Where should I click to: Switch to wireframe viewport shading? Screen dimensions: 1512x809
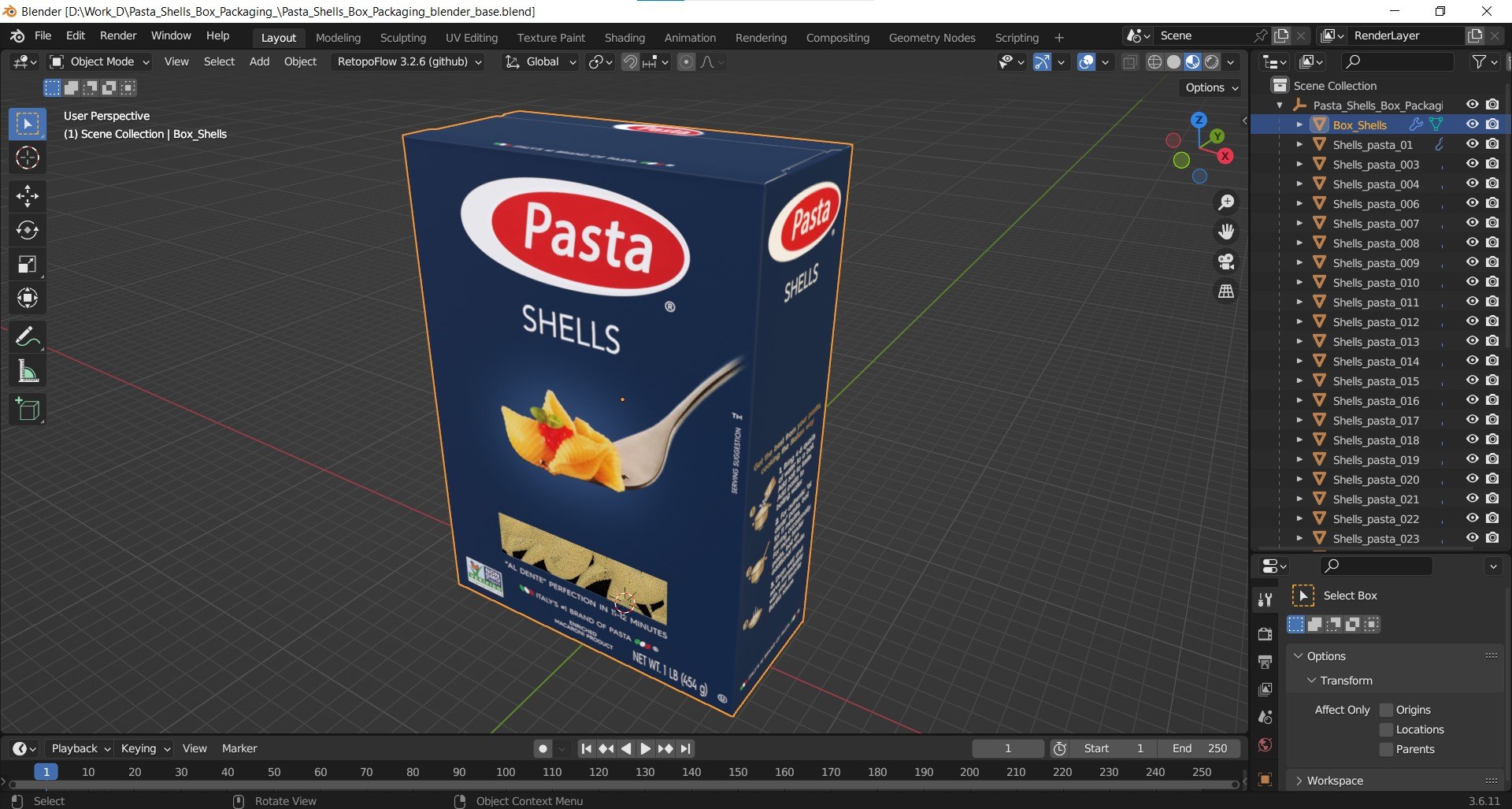pyautogui.click(x=1154, y=62)
